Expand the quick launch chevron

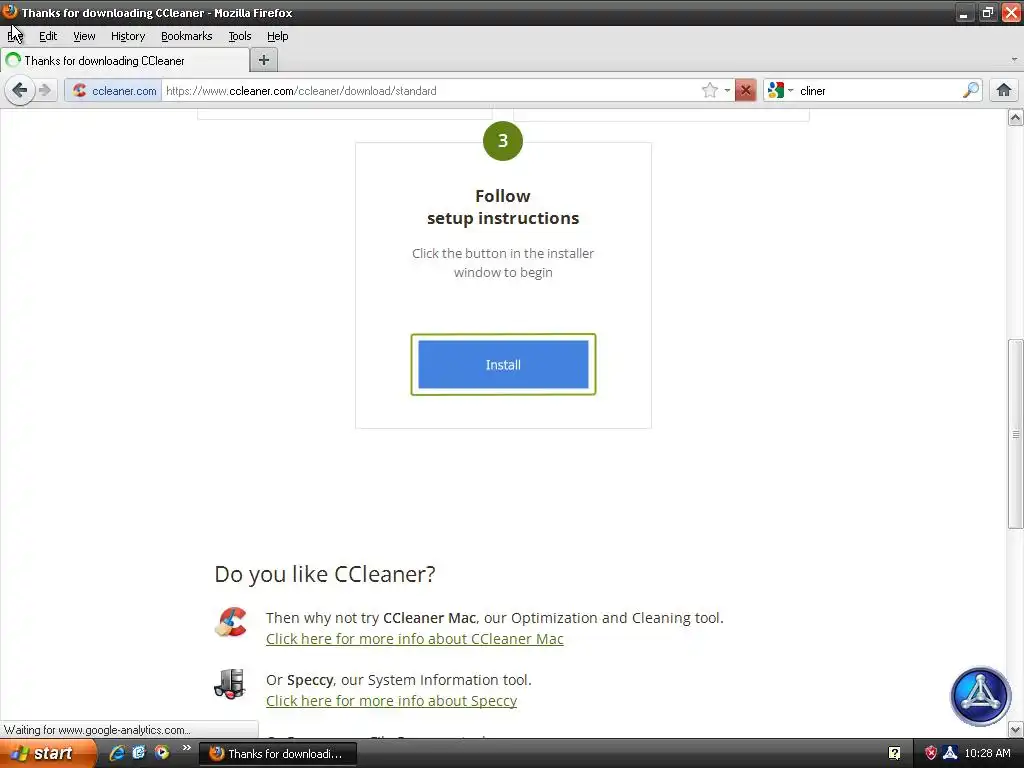[x=187, y=748]
